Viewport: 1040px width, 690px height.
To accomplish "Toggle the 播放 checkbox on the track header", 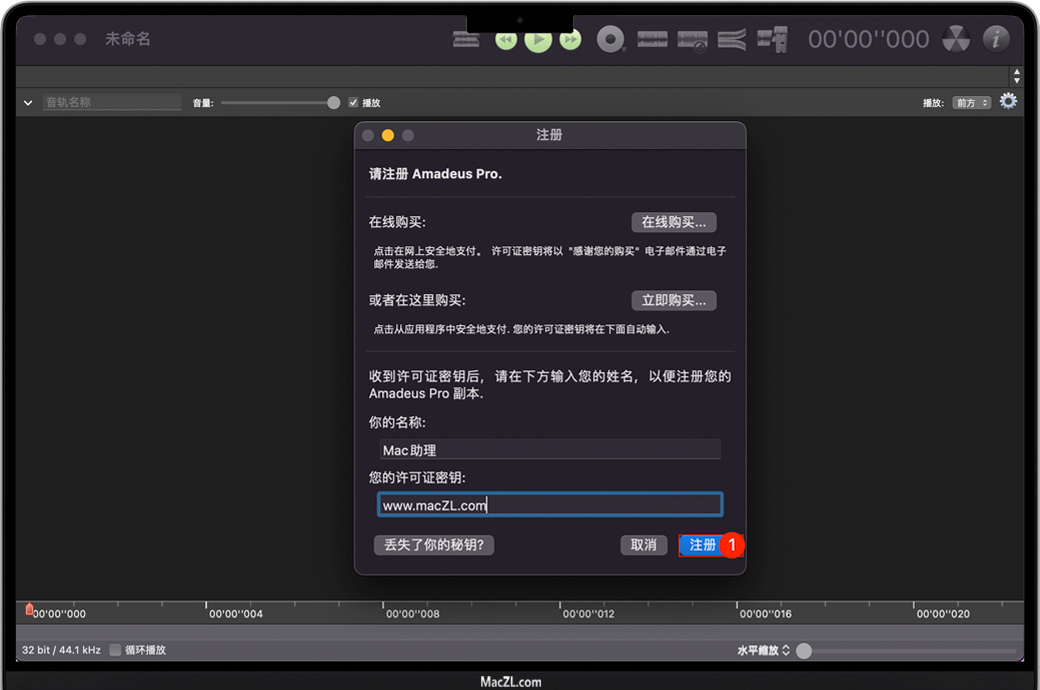I will (x=354, y=102).
